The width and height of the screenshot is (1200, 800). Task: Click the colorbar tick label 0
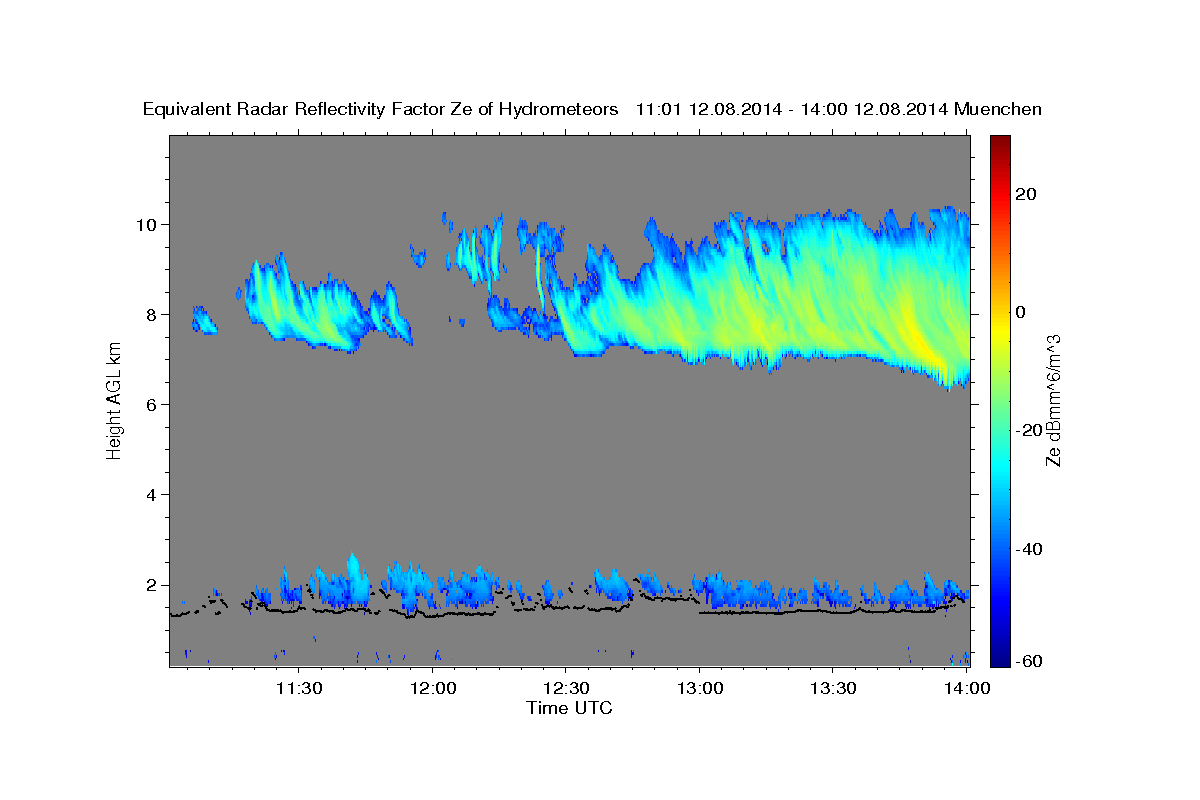[x=1022, y=312]
